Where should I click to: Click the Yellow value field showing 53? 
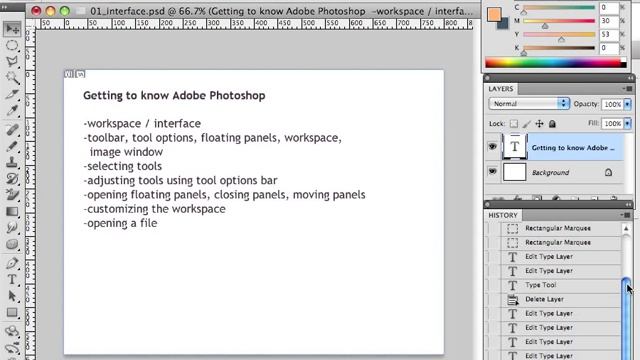click(609, 34)
